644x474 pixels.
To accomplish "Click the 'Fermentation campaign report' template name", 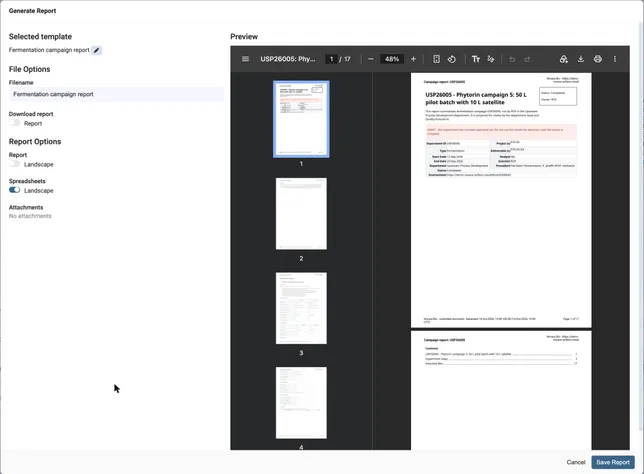I will click(49, 50).
